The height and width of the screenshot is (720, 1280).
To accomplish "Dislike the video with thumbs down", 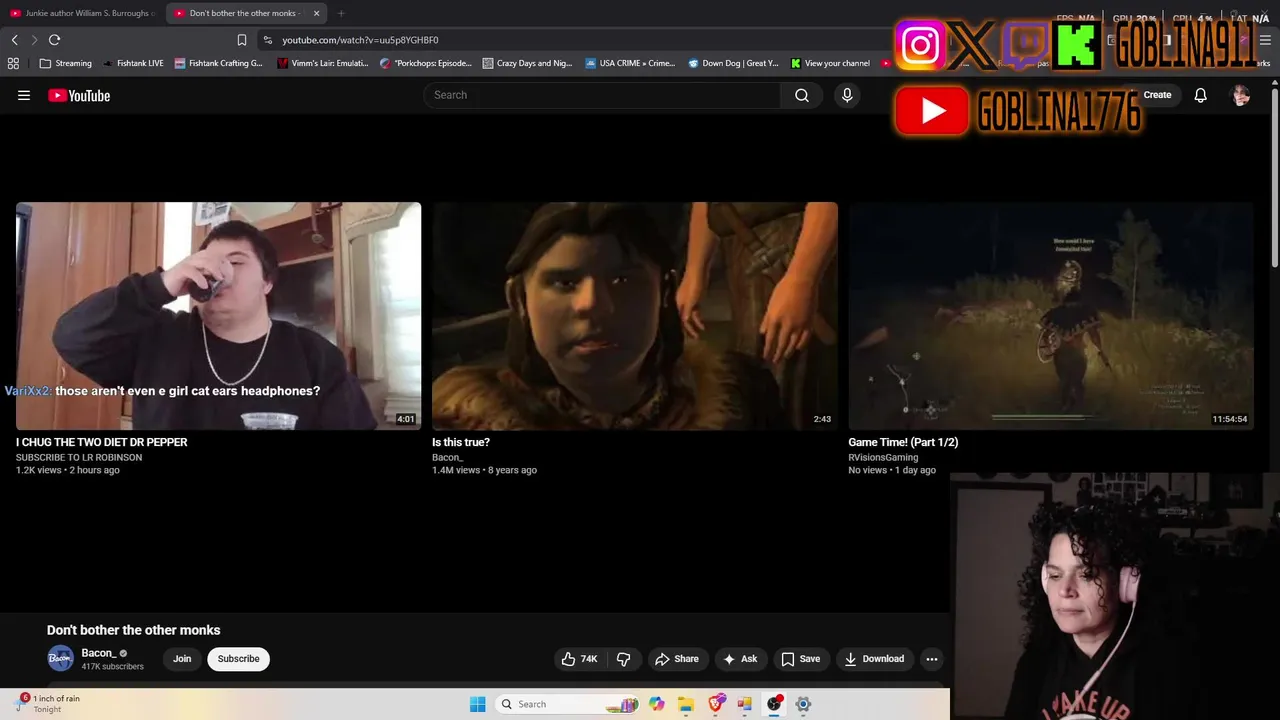I will pyautogui.click(x=623, y=659).
